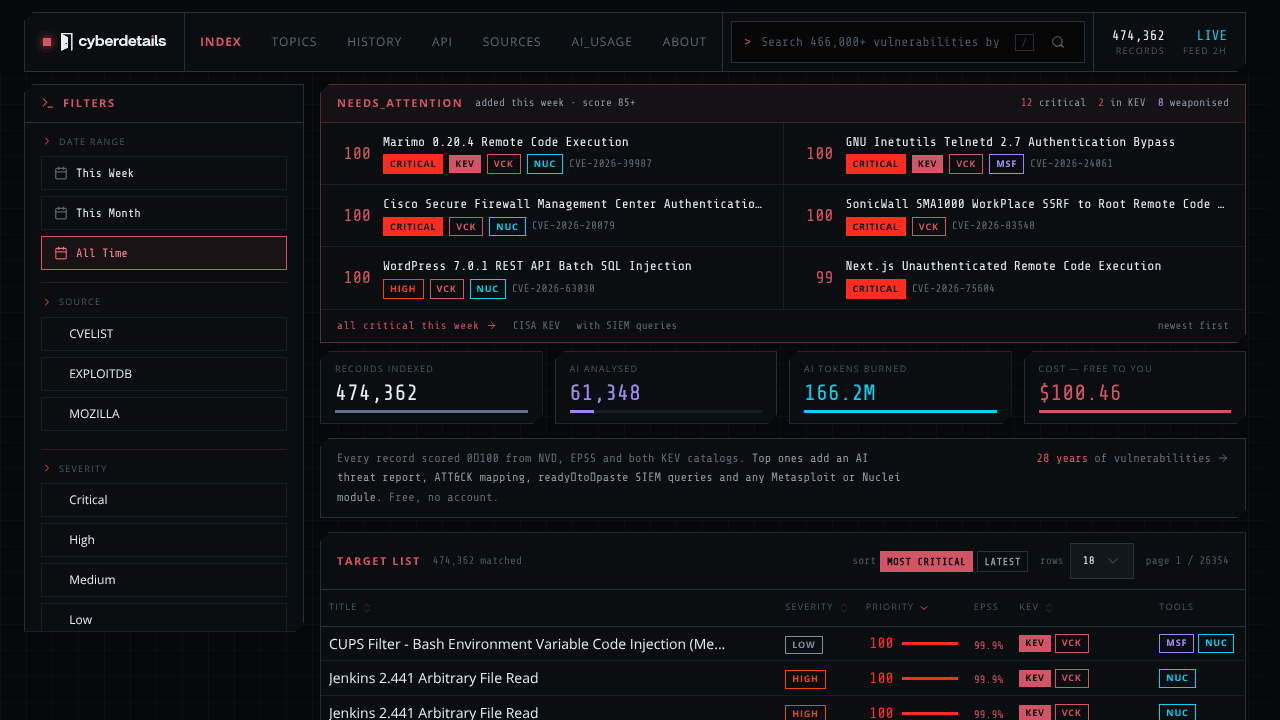Click the NUC badge on WordPress 7.0.1
This screenshot has width=1280, height=720.
pos(488,289)
